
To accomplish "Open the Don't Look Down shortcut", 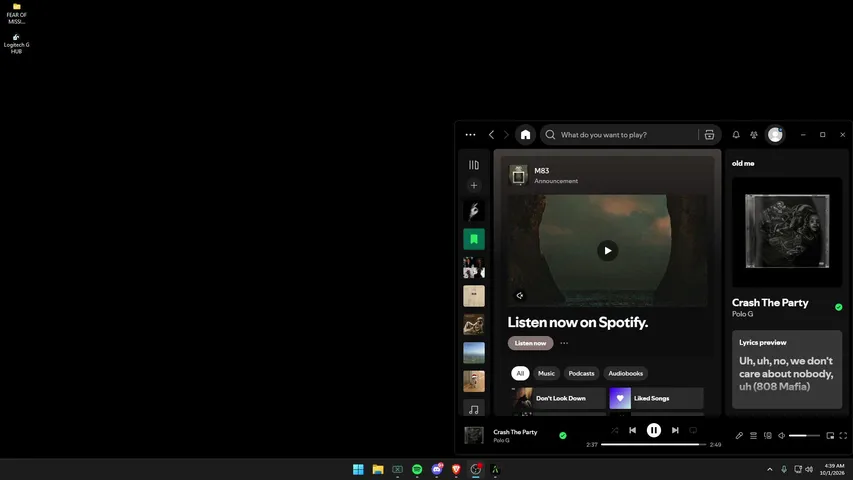I will coord(559,398).
